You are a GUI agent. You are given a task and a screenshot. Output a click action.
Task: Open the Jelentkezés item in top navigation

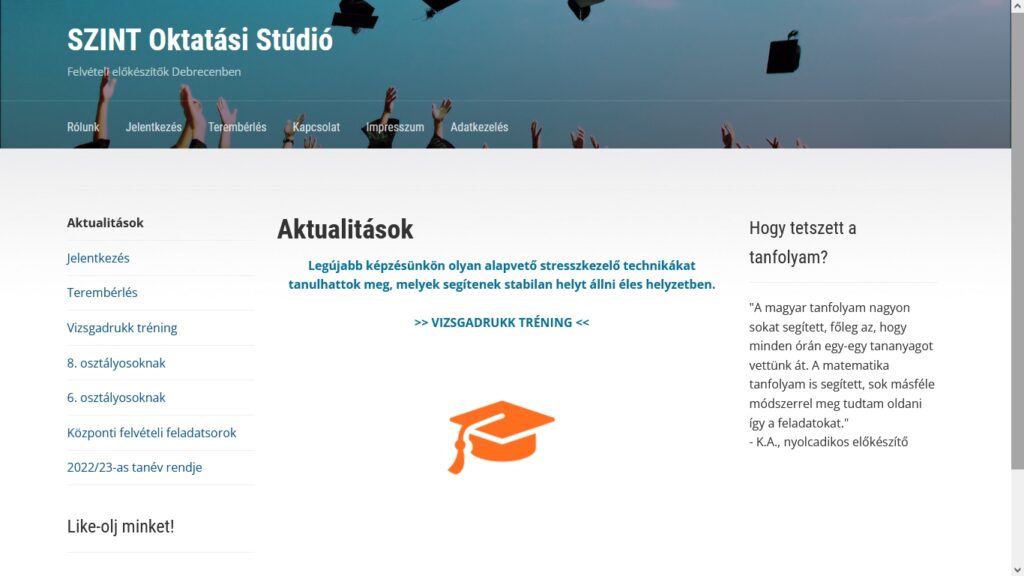click(153, 127)
